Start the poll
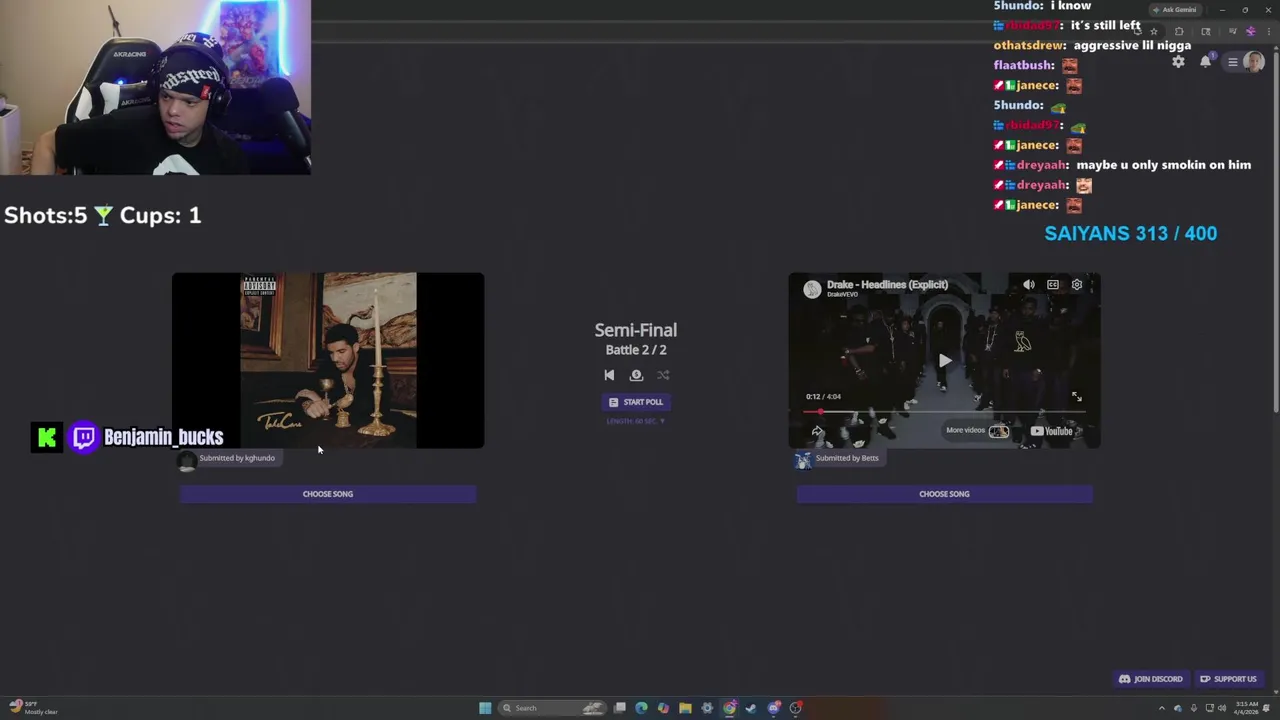This screenshot has height=720, width=1280. [x=636, y=402]
